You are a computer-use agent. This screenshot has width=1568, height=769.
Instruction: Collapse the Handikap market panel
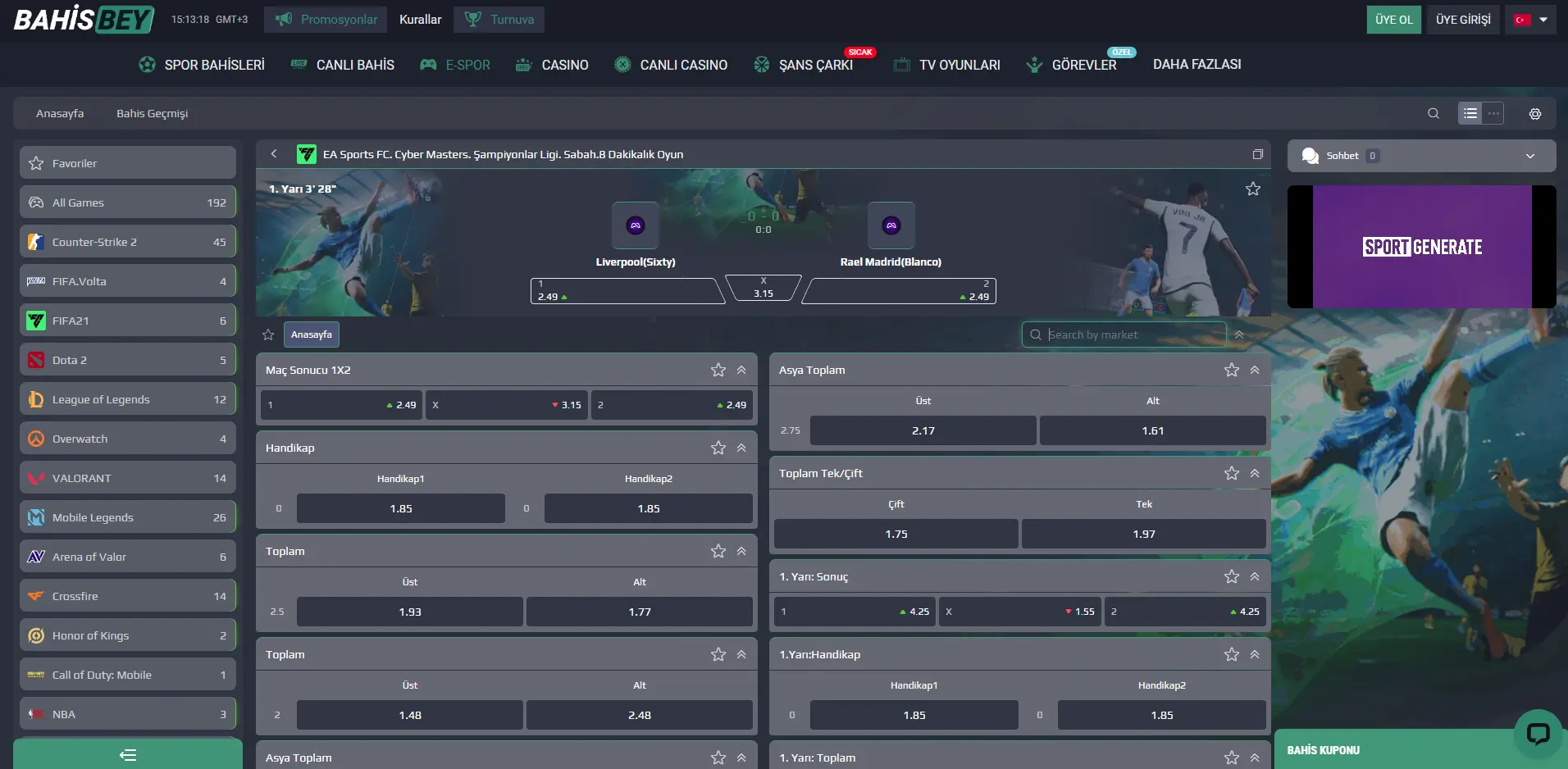[x=741, y=448]
